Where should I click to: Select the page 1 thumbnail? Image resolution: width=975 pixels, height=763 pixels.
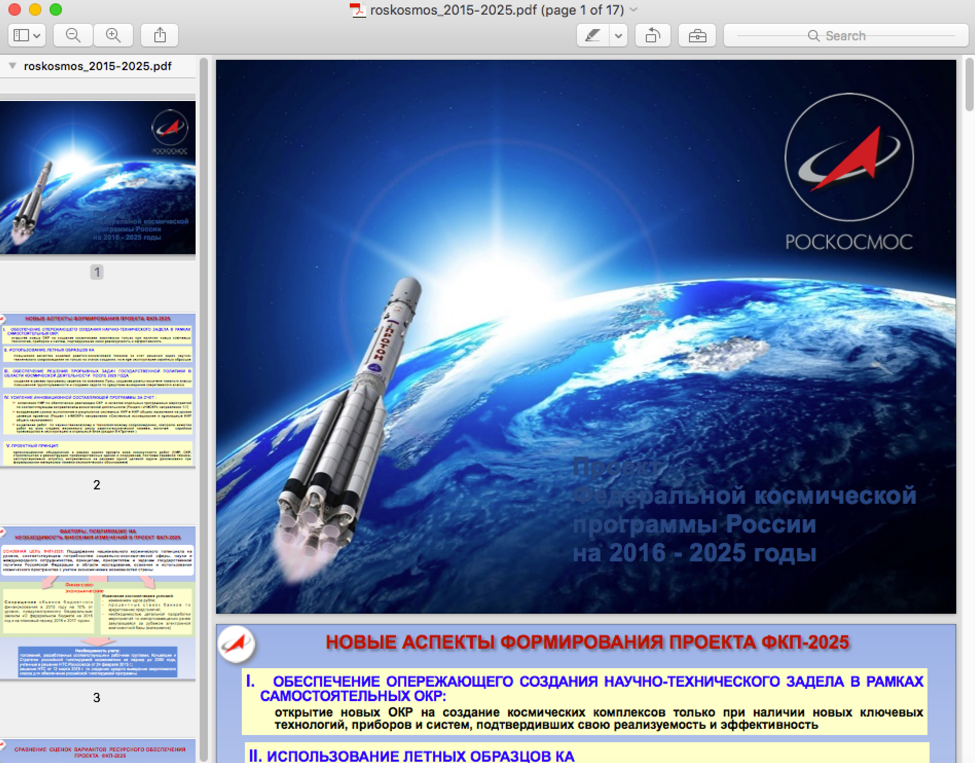point(98,177)
